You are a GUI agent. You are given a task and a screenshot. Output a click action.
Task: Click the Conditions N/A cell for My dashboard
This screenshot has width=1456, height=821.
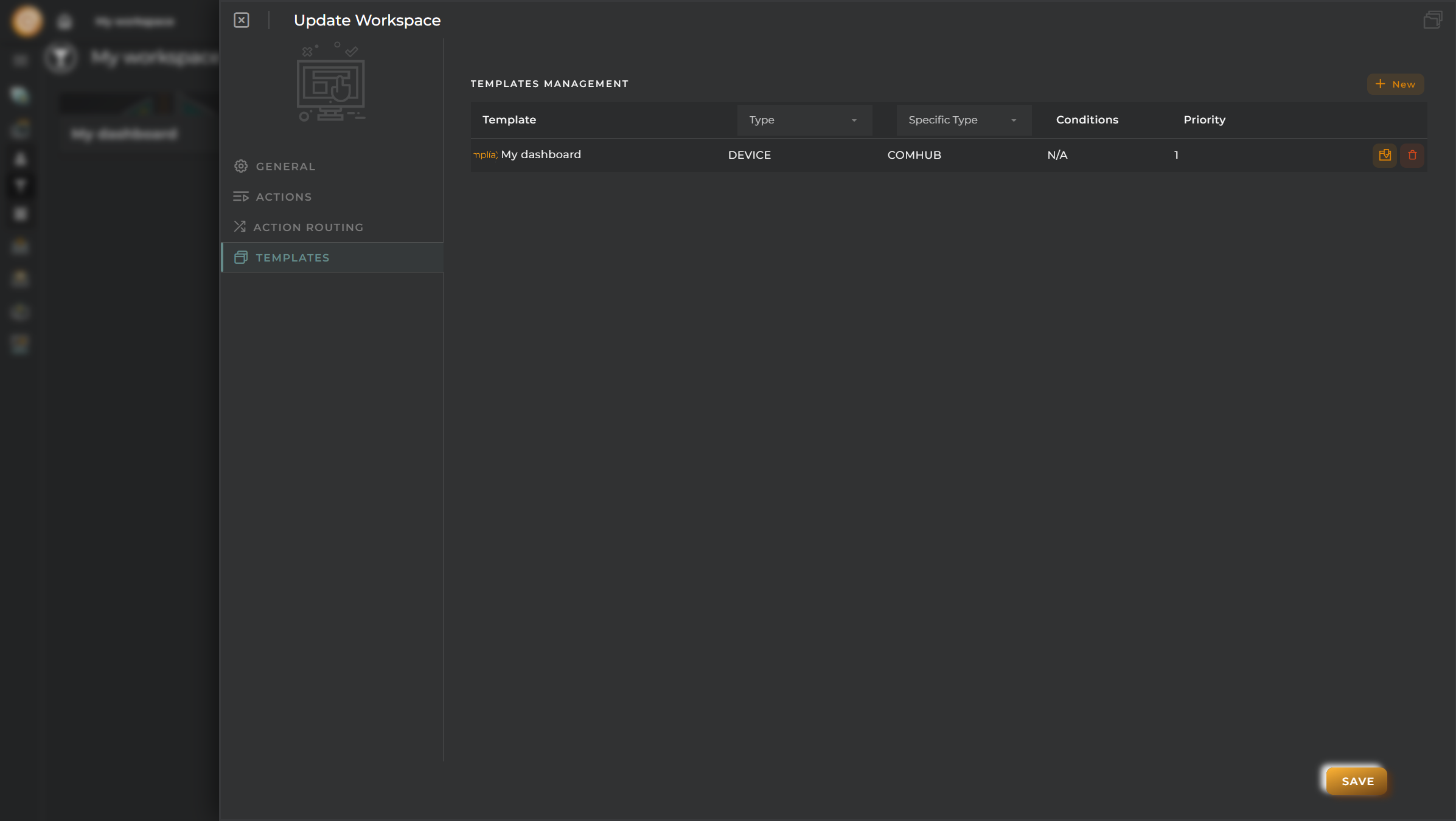pyautogui.click(x=1057, y=154)
